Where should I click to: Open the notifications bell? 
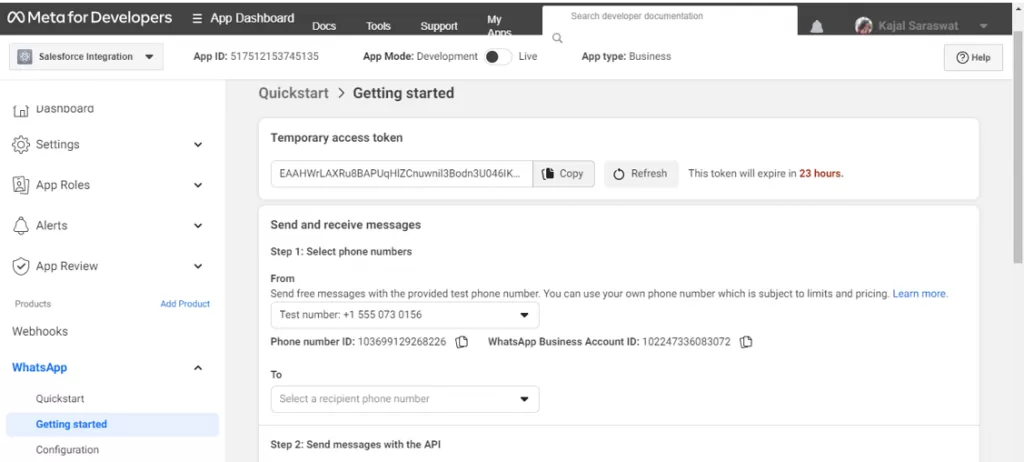click(816, 27)
